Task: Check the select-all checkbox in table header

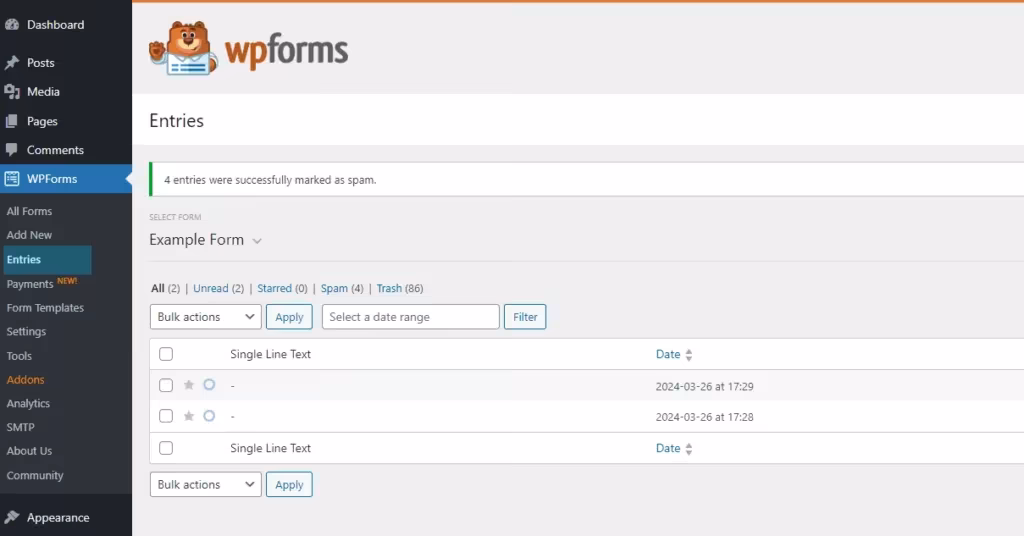Action: point(166,354)
